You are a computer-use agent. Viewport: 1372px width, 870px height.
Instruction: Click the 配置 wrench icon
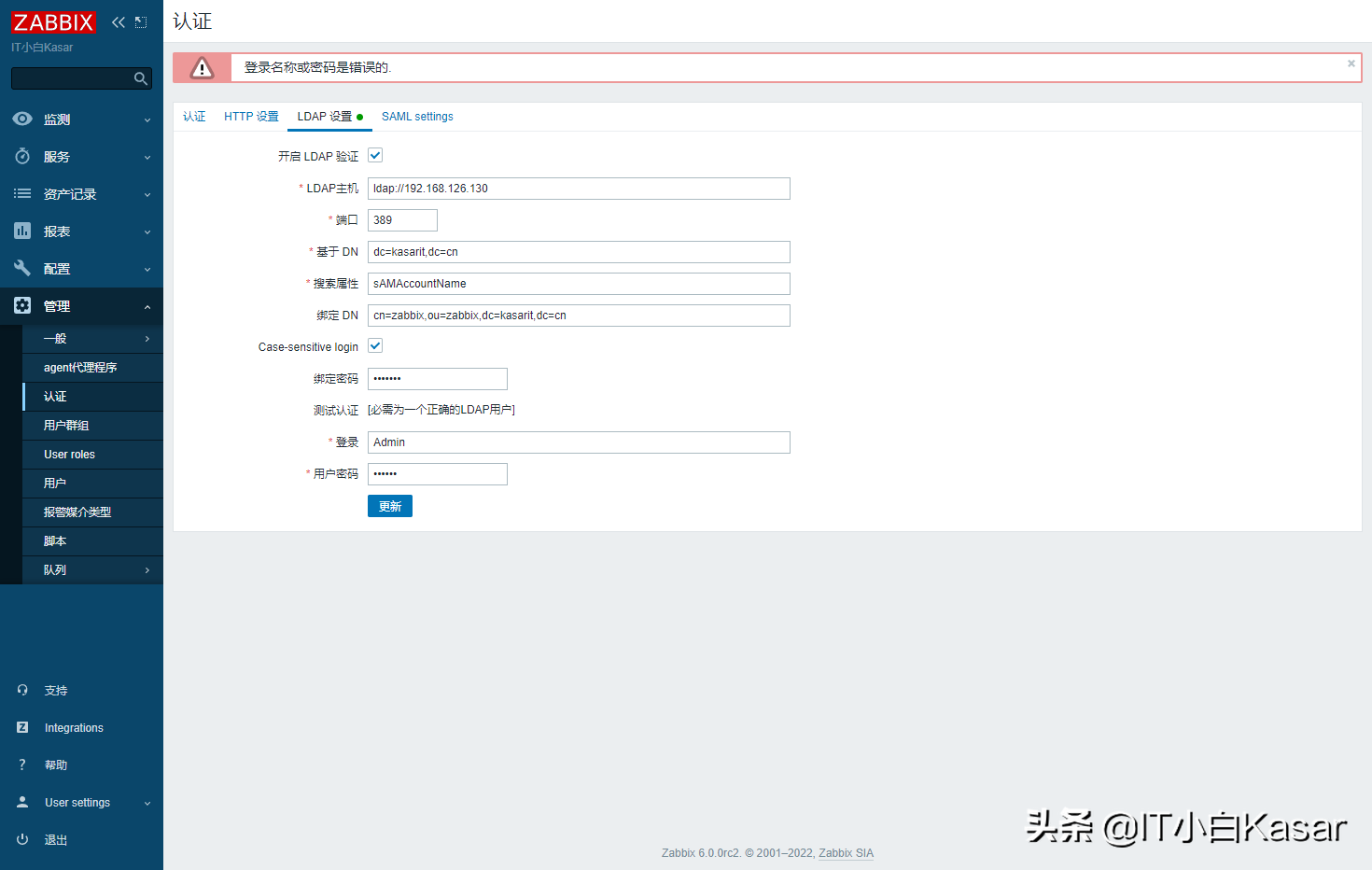(x=22, y=269)
